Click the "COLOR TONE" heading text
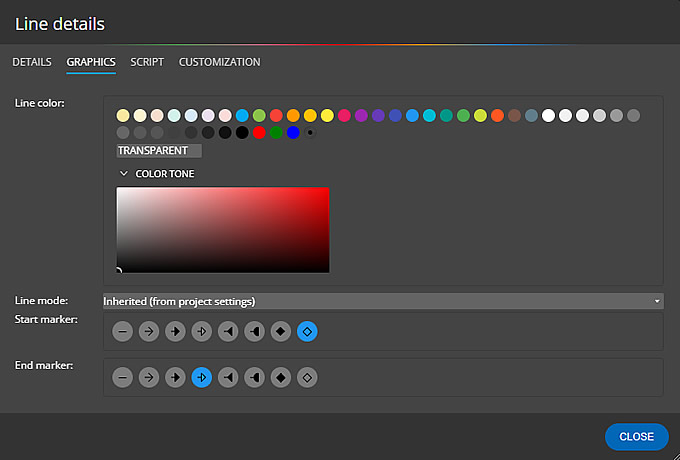Viewport: 680px width, 460px height. coord(165,174)
